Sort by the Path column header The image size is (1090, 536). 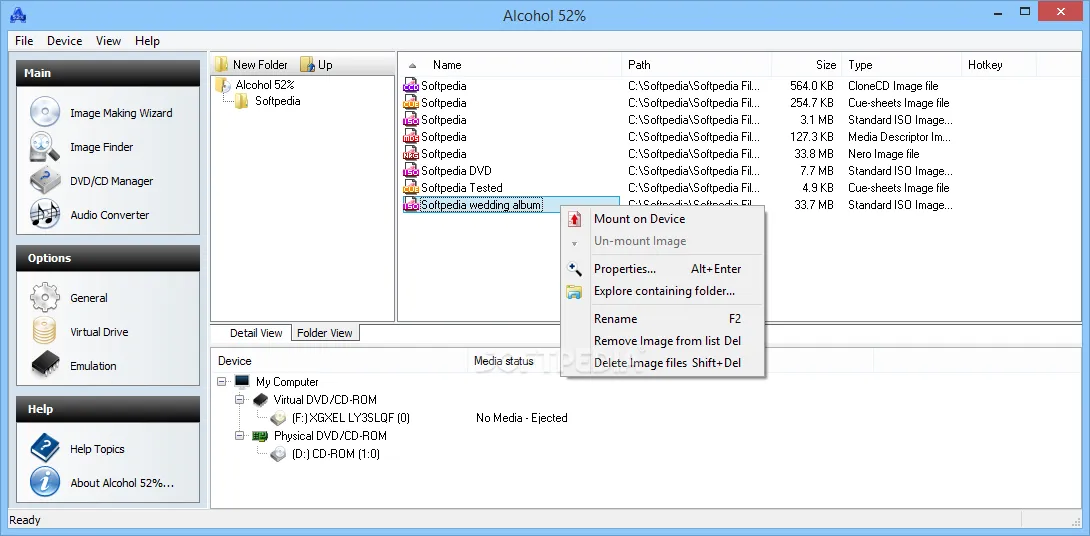[696, 65]
